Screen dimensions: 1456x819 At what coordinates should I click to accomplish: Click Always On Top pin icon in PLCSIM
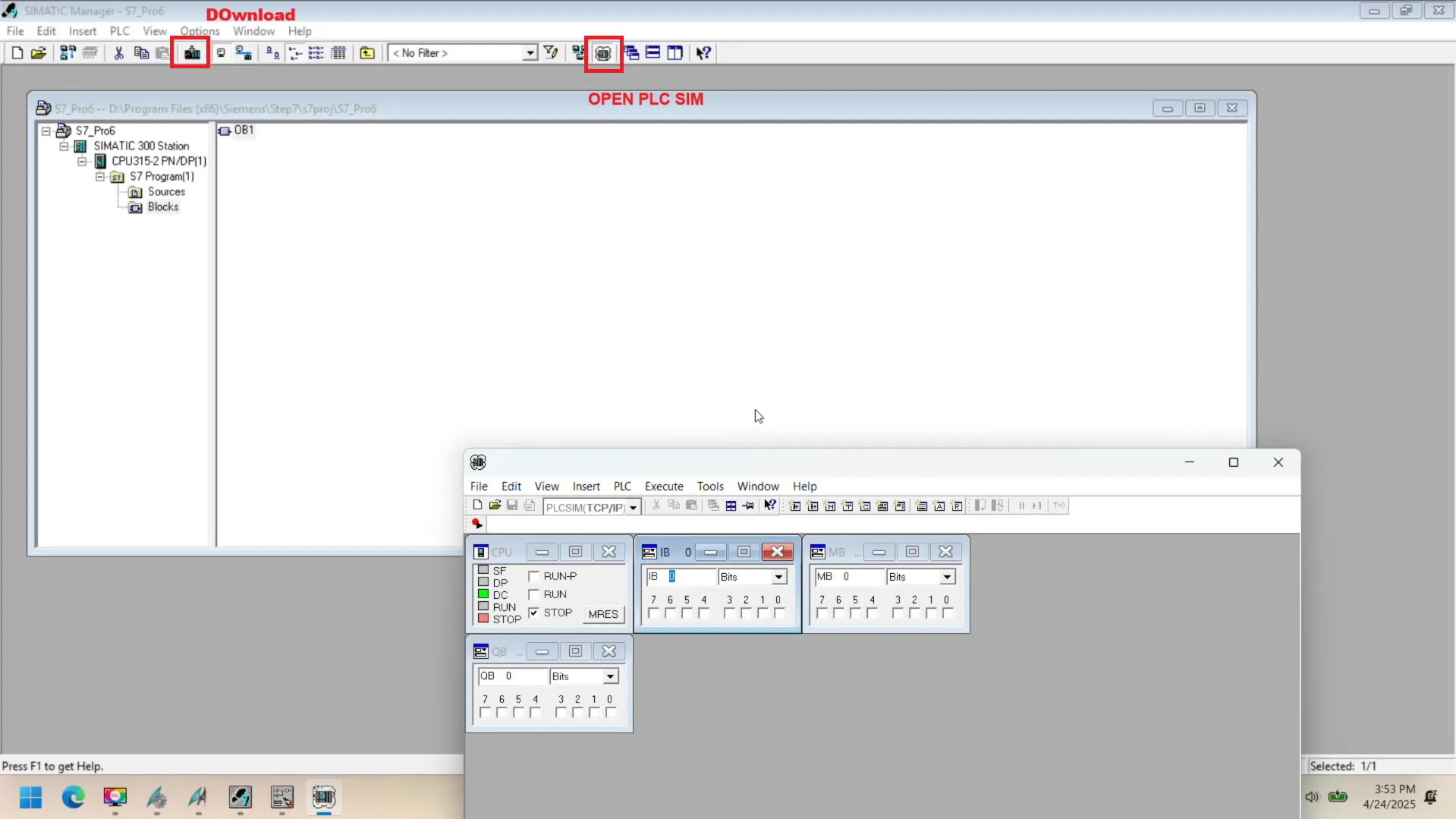click(749, 506)
